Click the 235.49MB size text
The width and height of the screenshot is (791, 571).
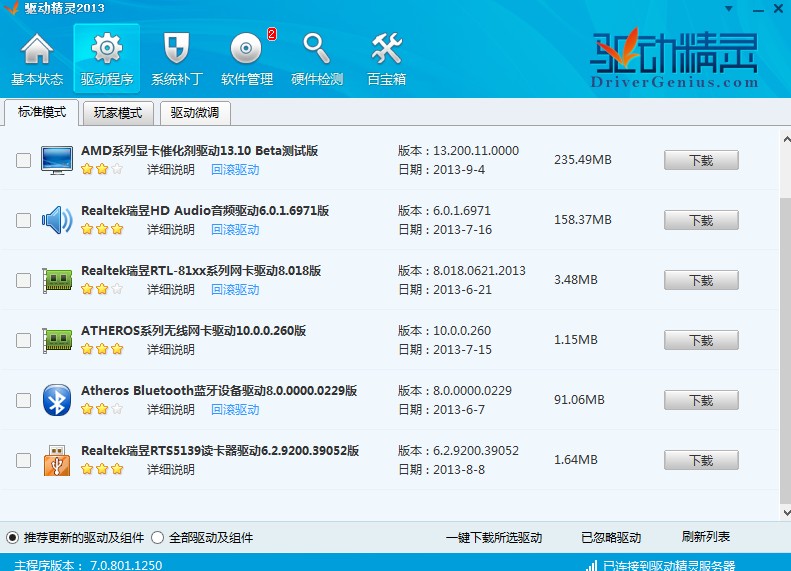[583, 160]
